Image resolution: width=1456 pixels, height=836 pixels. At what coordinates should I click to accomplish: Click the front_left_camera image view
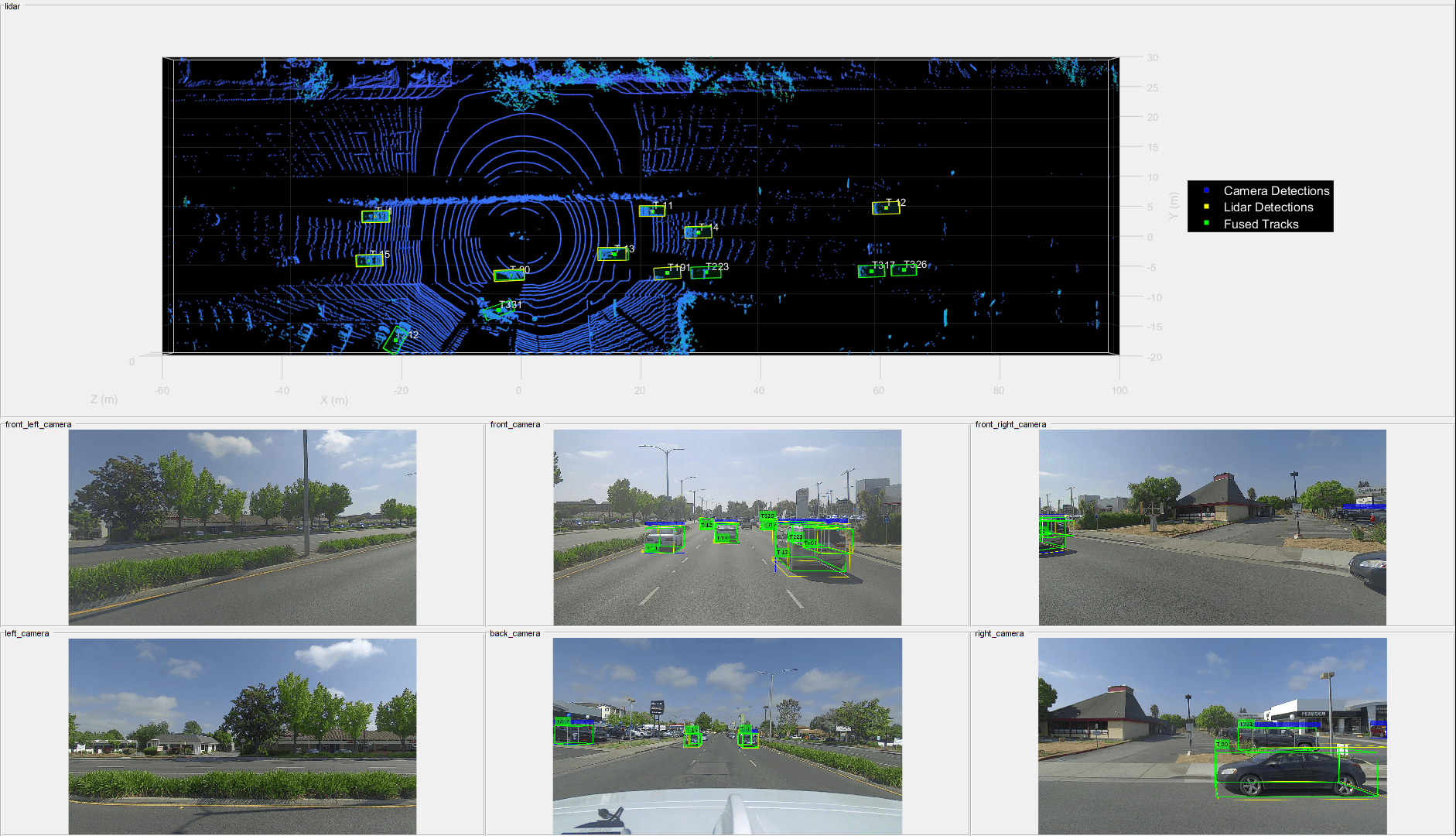click(242, 528)
